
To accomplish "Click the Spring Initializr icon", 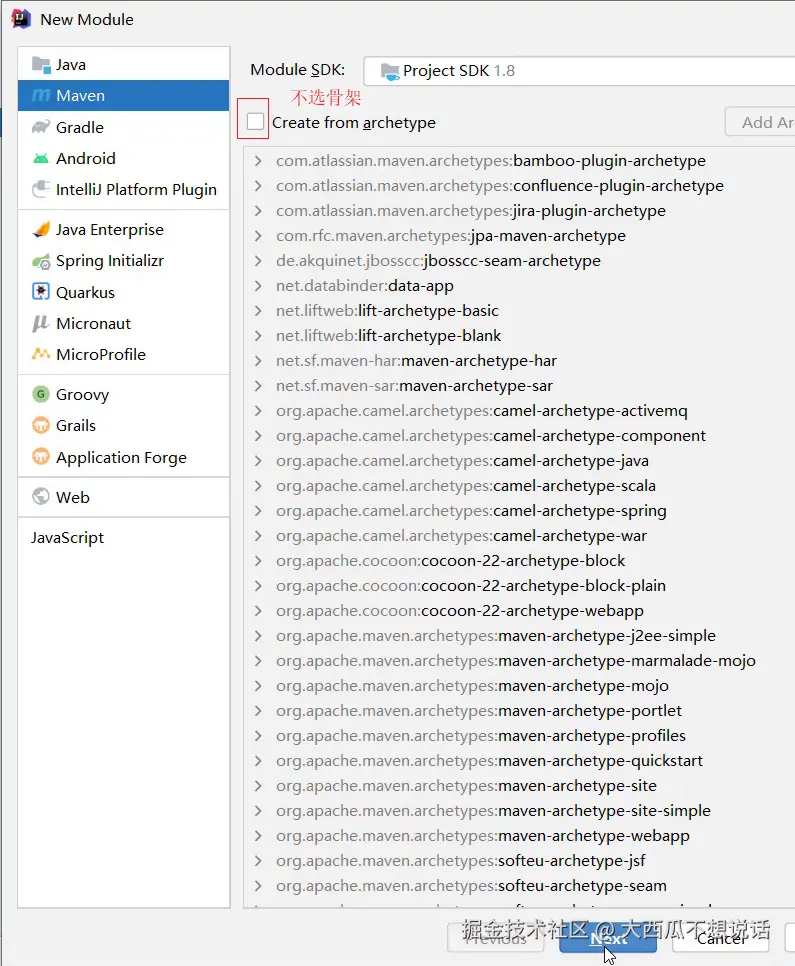I will point(41,261).
